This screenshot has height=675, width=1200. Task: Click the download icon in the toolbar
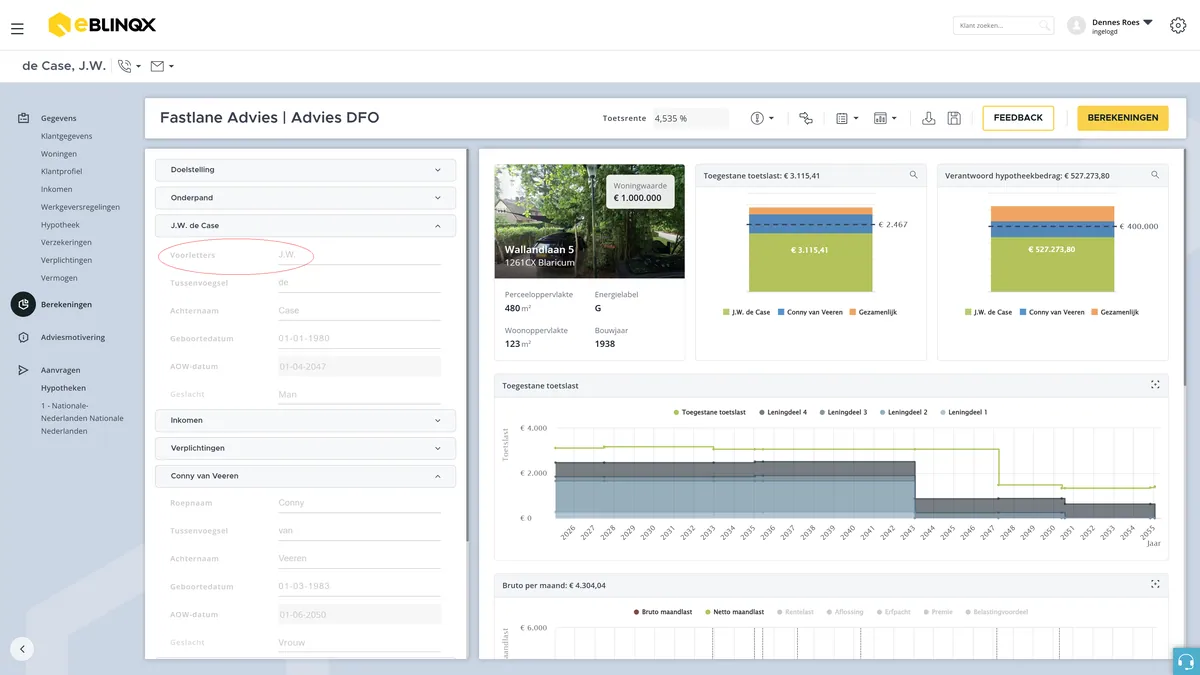point(928,118)
